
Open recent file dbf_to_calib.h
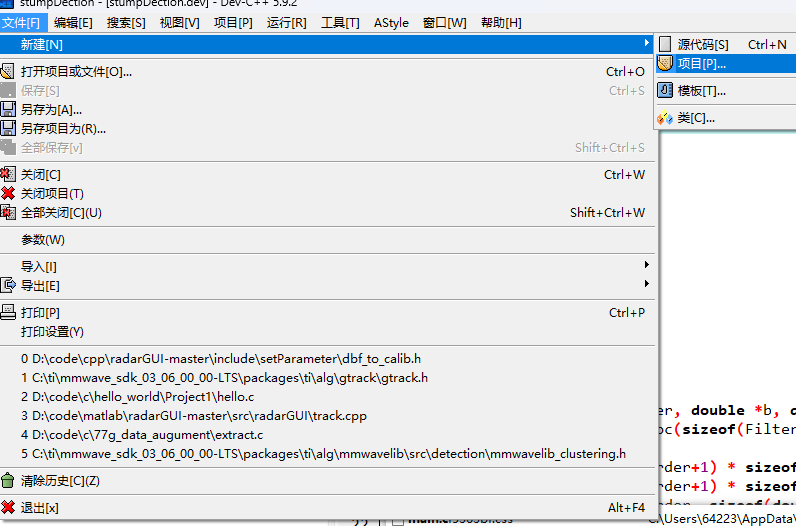pos(327,358)
